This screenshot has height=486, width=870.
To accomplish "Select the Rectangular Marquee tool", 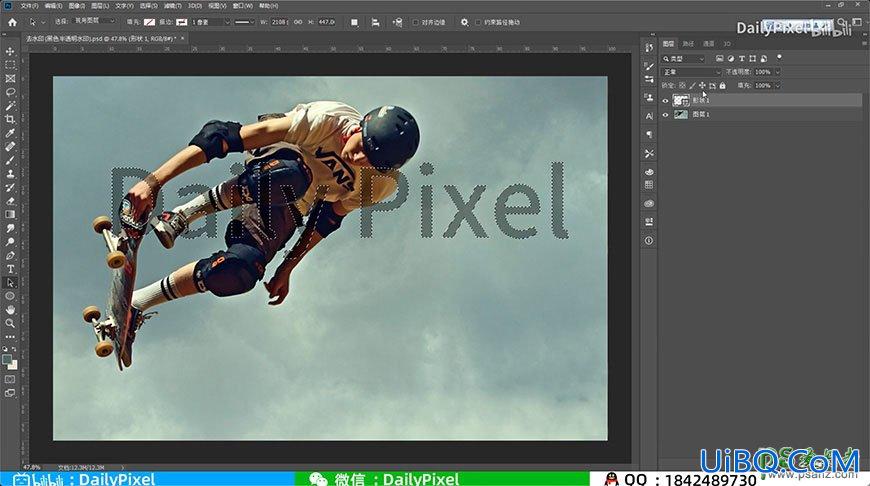I will point(10,65).
